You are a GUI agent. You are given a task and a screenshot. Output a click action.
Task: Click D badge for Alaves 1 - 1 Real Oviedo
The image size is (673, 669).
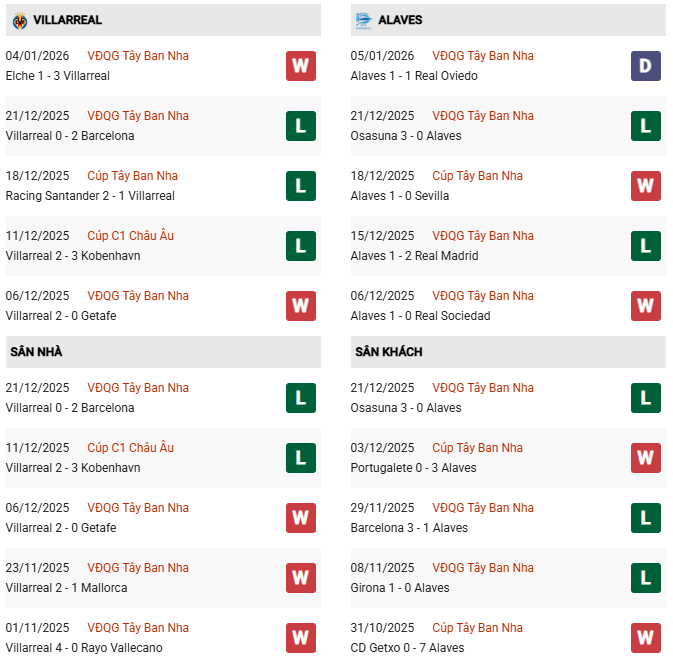[645, 66]
